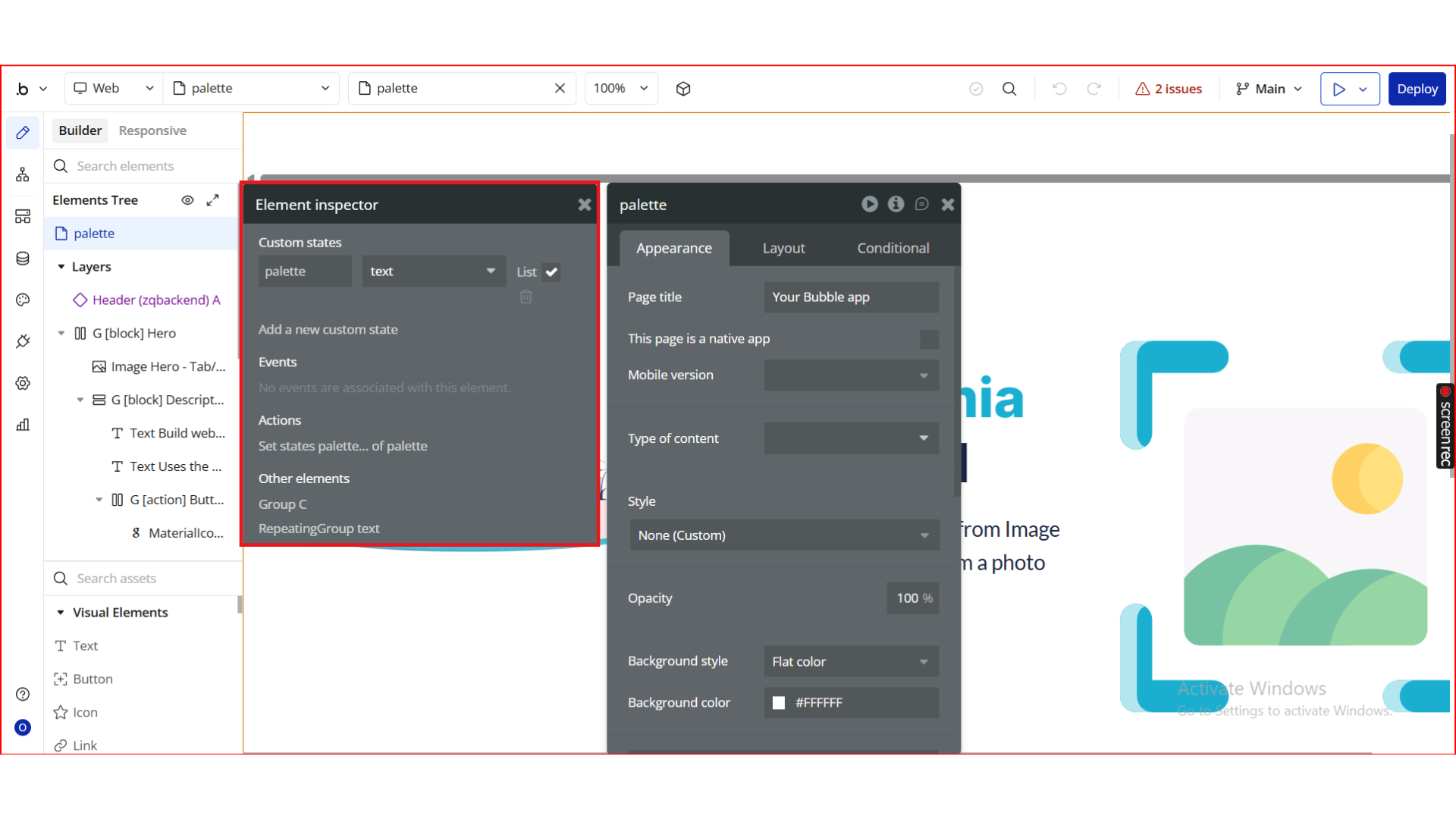This screenshot has height=819, width=1456.
Task: Open the Logs chart icon in sidebar
Action: click(23, 425)
